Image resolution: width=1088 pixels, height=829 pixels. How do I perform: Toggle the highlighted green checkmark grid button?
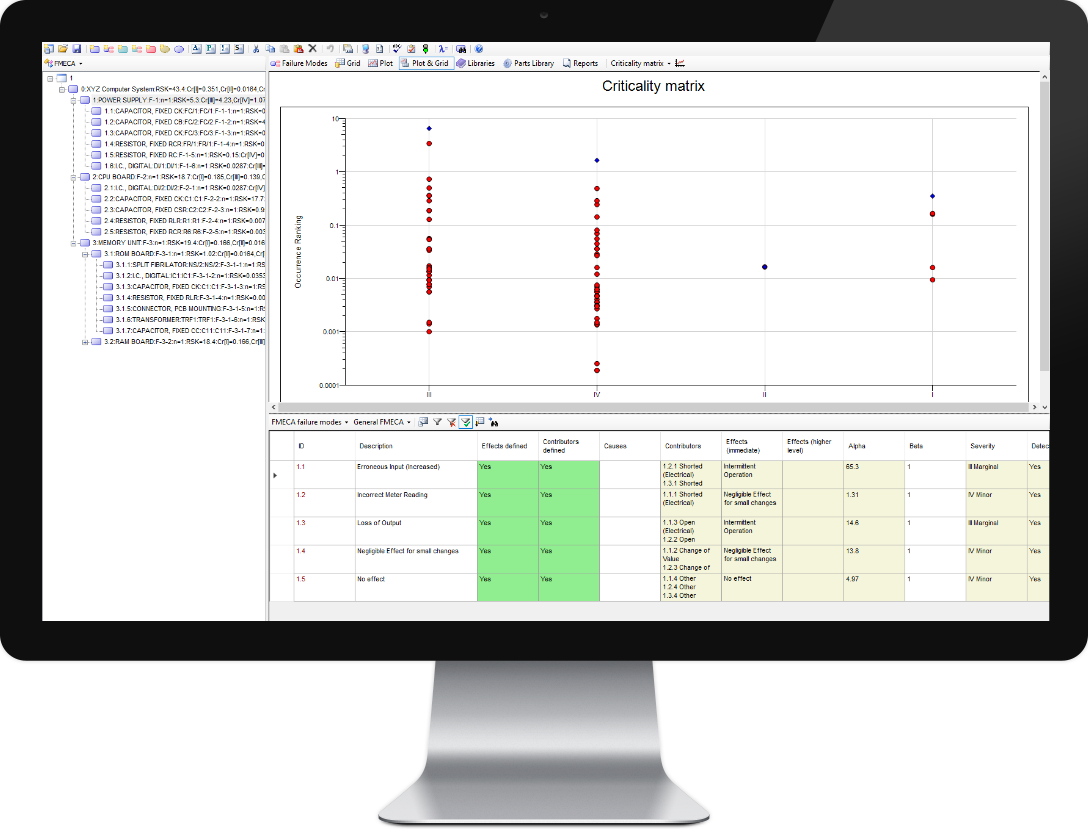(x=465, y=422)
